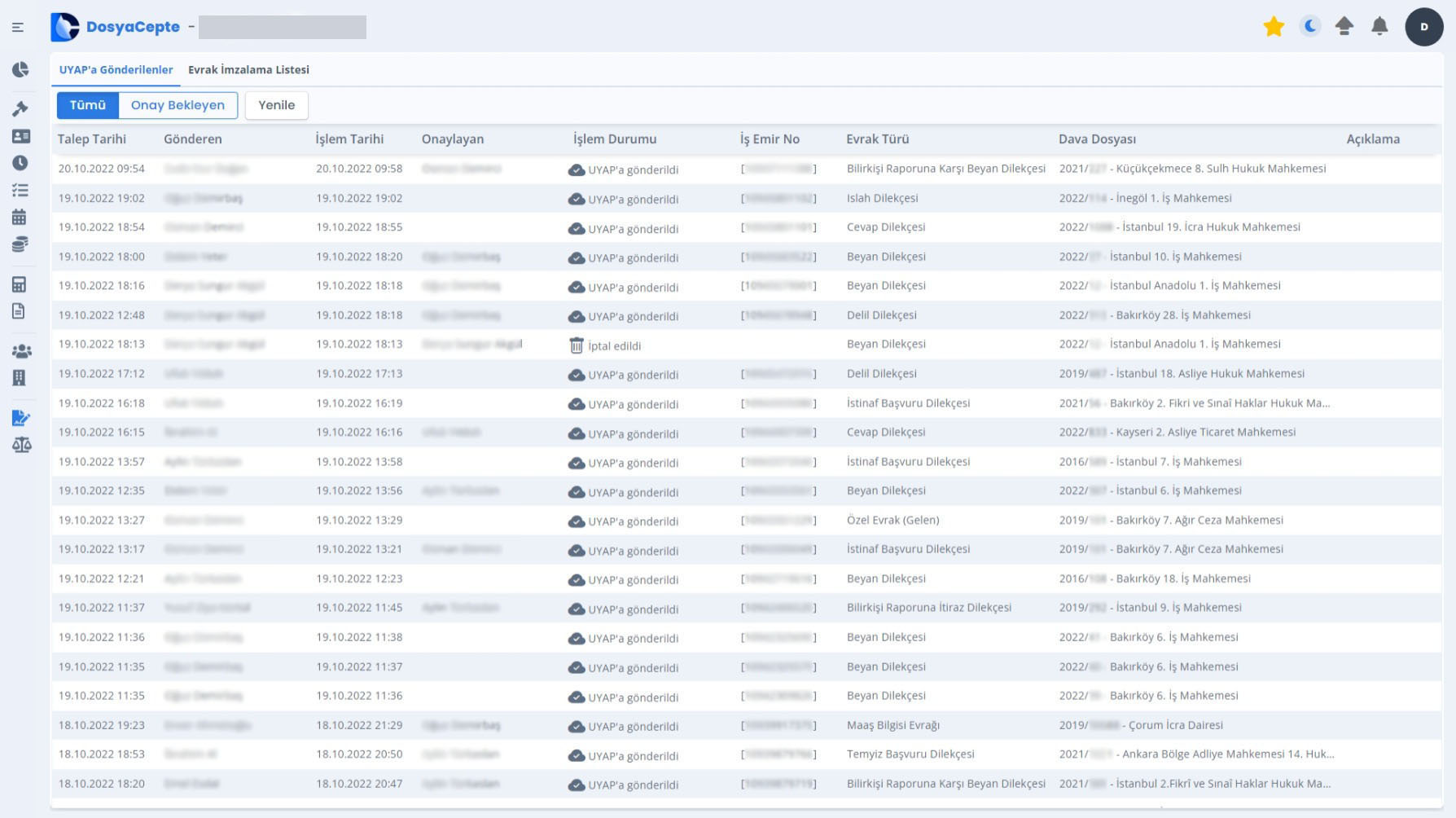Click the yellow star favorites icon

(1274, 27)
